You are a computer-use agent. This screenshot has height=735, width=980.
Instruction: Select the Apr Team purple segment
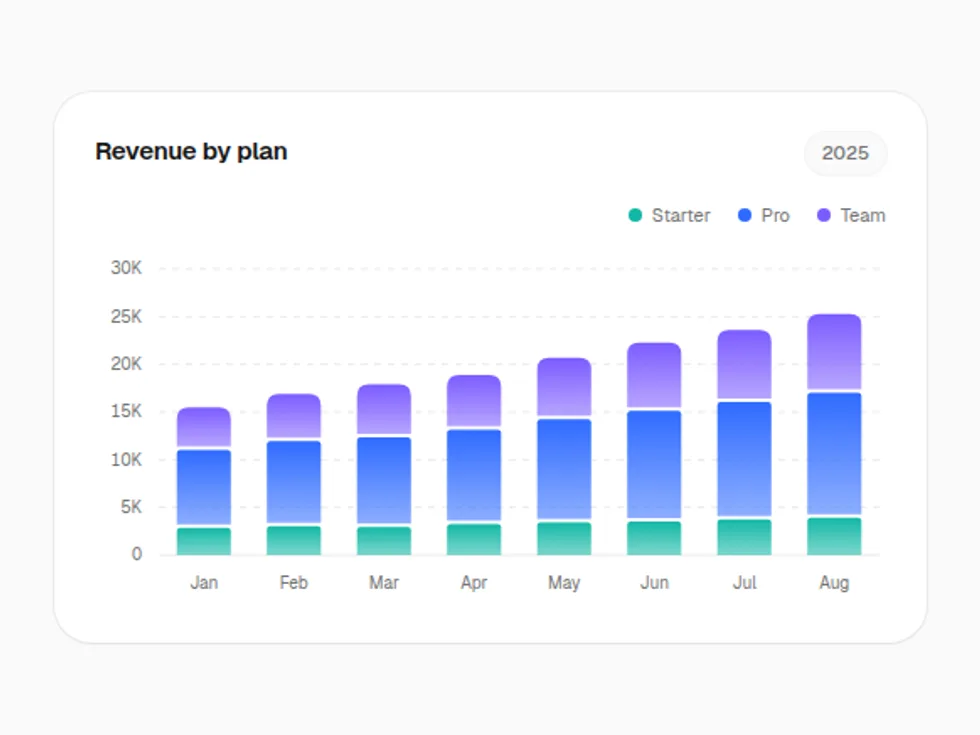(474, 401)
